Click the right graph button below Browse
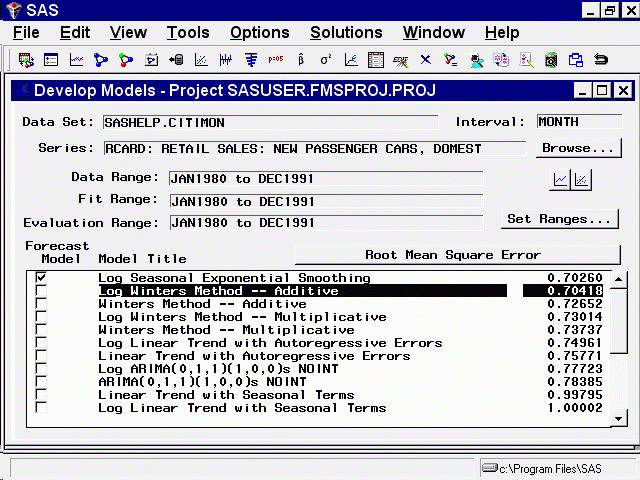640x480 pixels. (x=581, y=180)
